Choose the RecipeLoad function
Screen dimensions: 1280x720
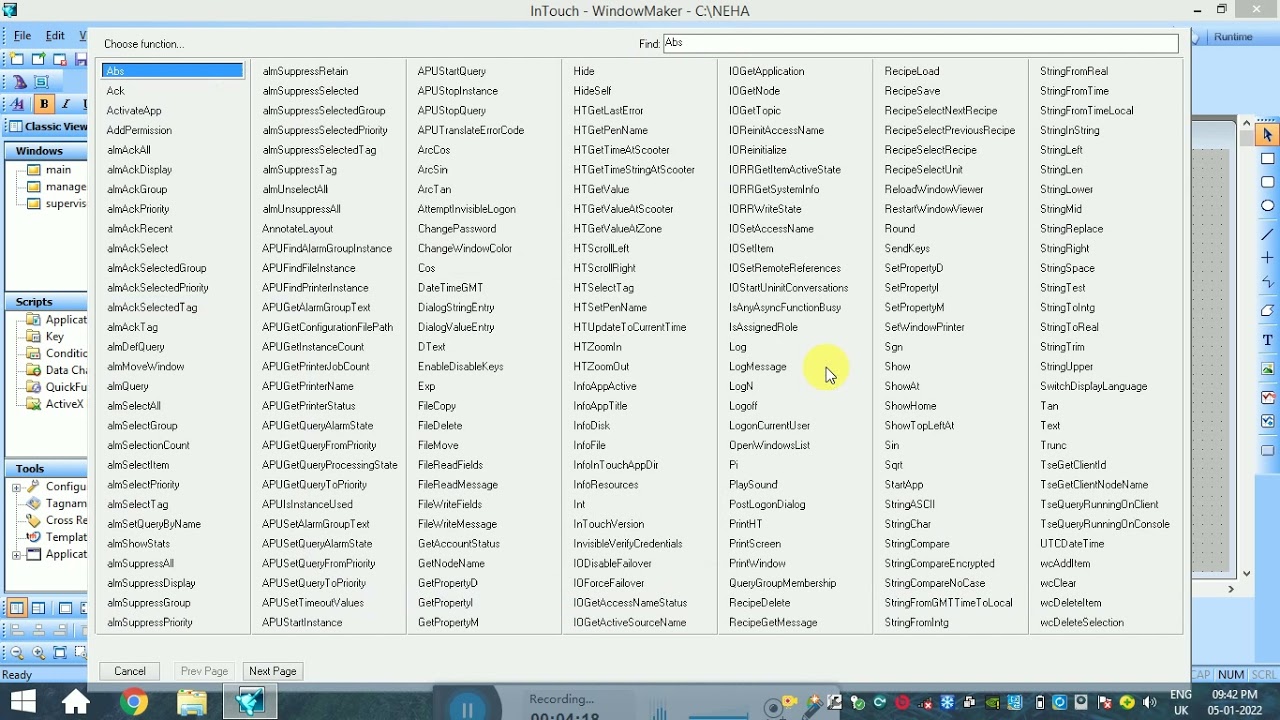(x=912, y=71)
